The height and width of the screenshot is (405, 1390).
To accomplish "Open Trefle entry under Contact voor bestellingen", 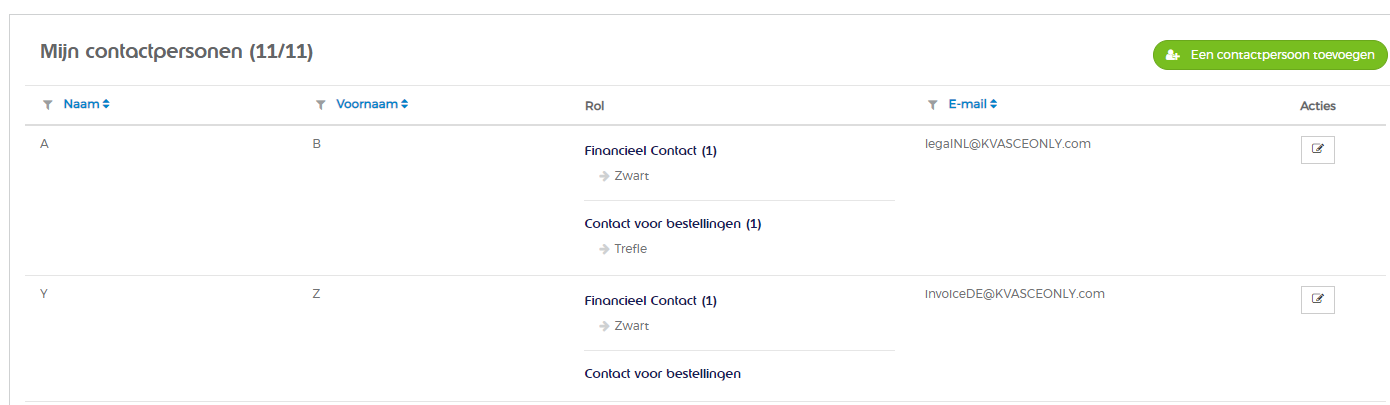I will [x=630, y=249].
